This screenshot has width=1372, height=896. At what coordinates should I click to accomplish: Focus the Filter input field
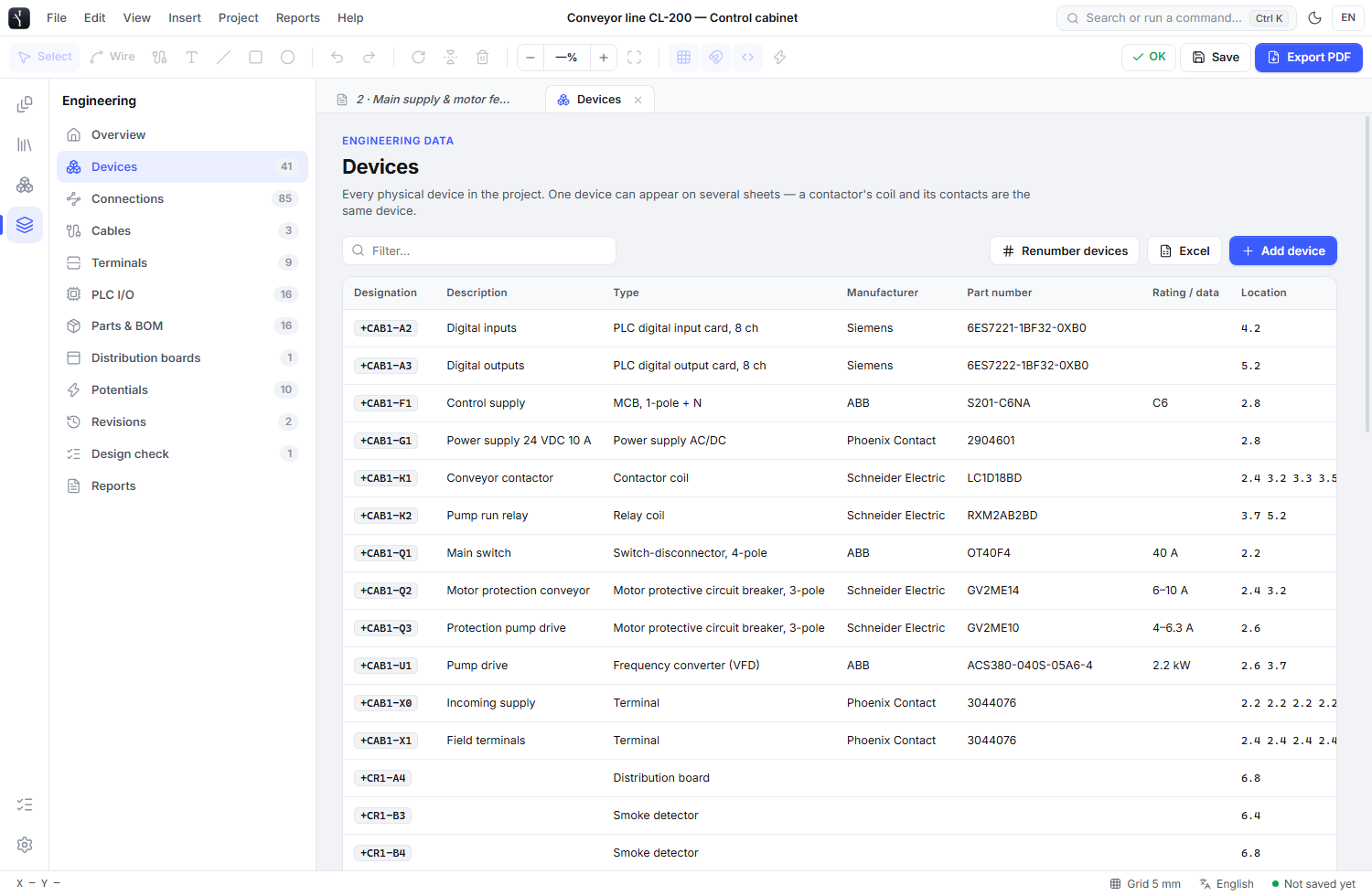(x=479, y=251)
